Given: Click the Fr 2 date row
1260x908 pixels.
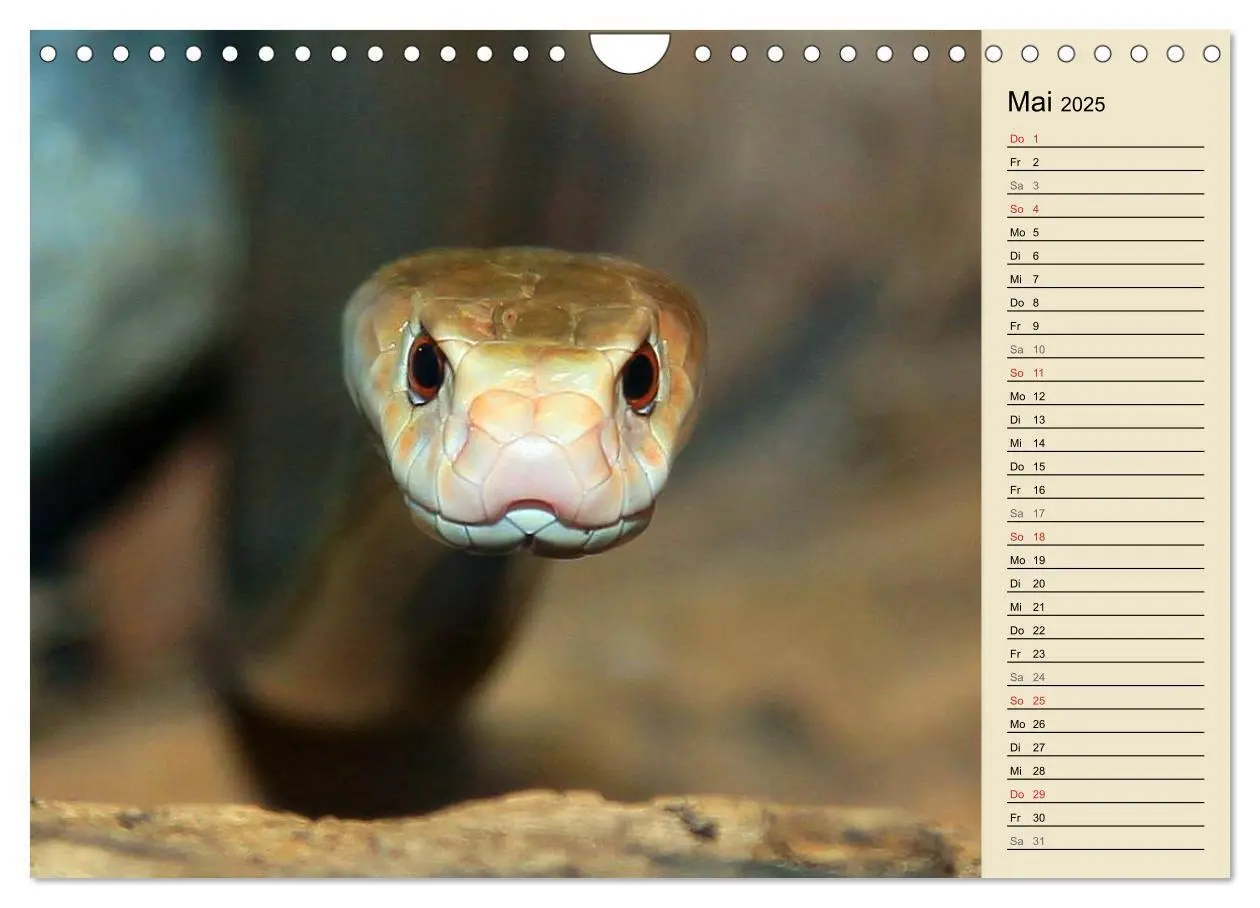Looking at the screenshot, I should coord(1105,162).
